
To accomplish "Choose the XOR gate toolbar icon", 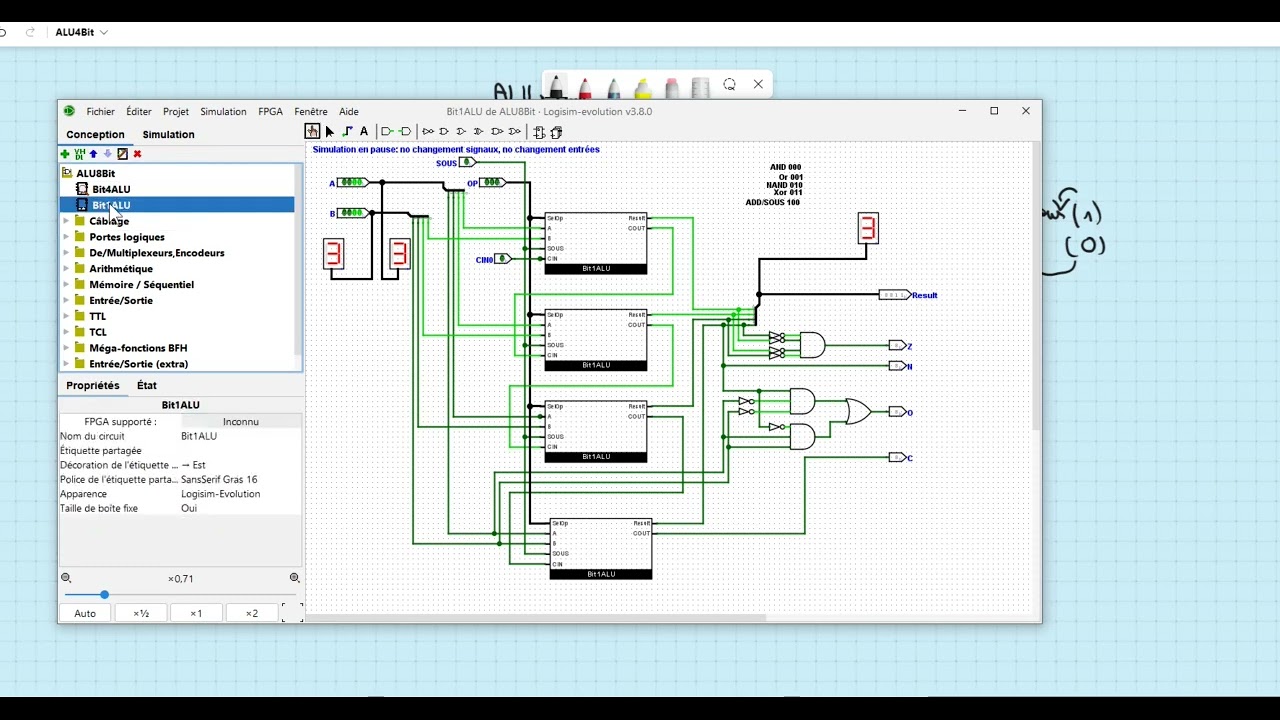I will [x=479, y=132].
